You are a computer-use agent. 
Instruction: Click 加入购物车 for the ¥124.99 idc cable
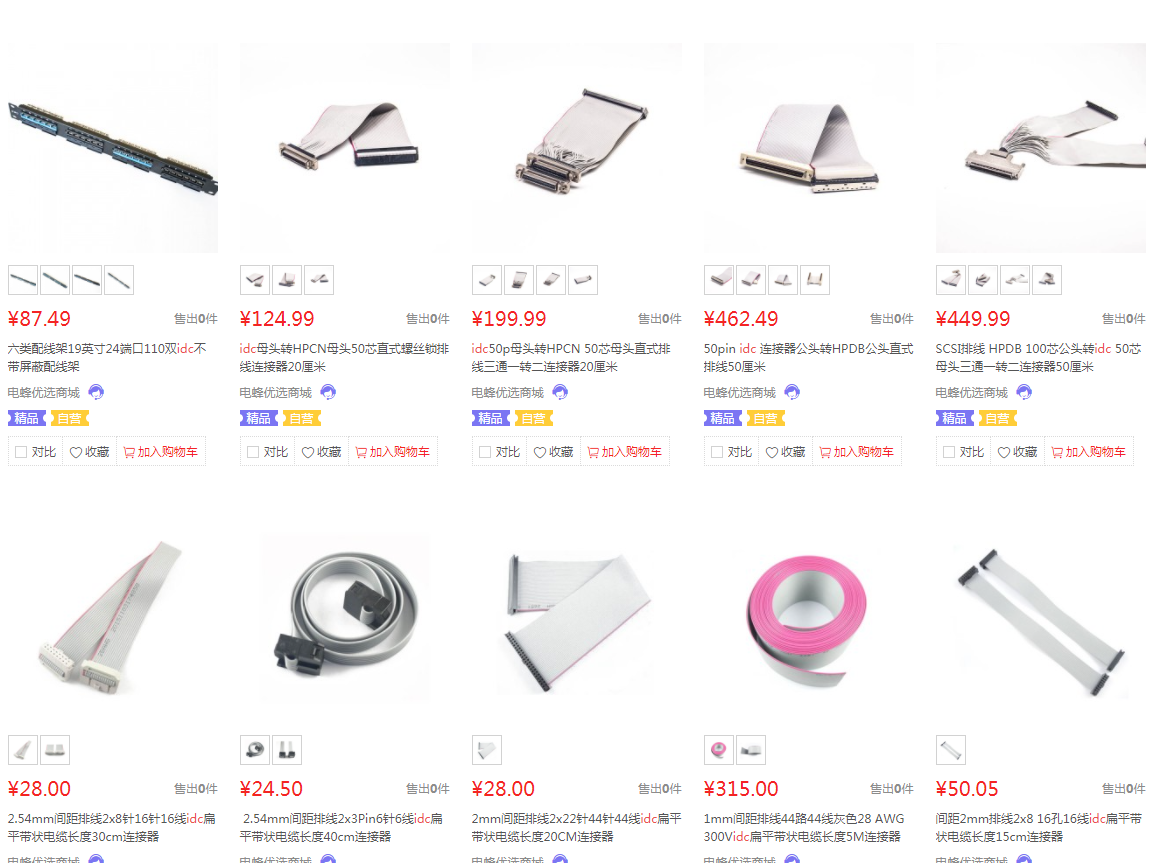[393, 452]
